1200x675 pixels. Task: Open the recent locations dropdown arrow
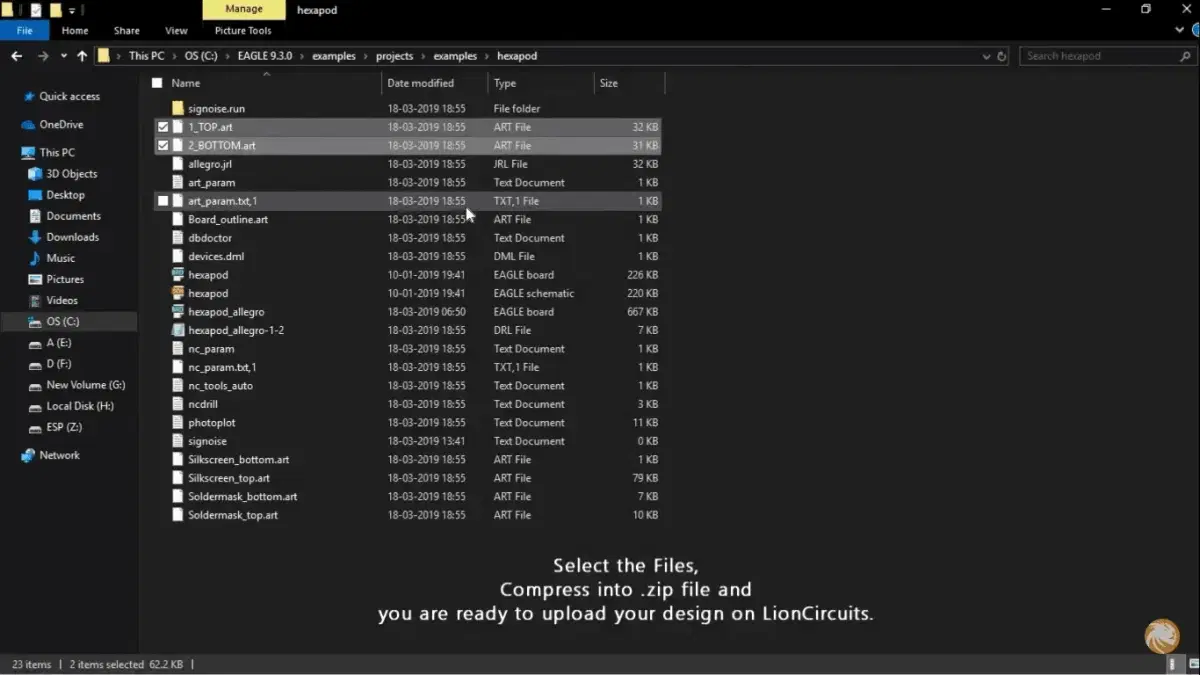[63, 56]
